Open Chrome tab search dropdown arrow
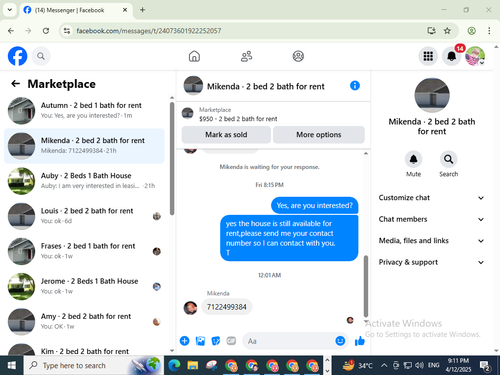500x375 pixels. (10, 10)
